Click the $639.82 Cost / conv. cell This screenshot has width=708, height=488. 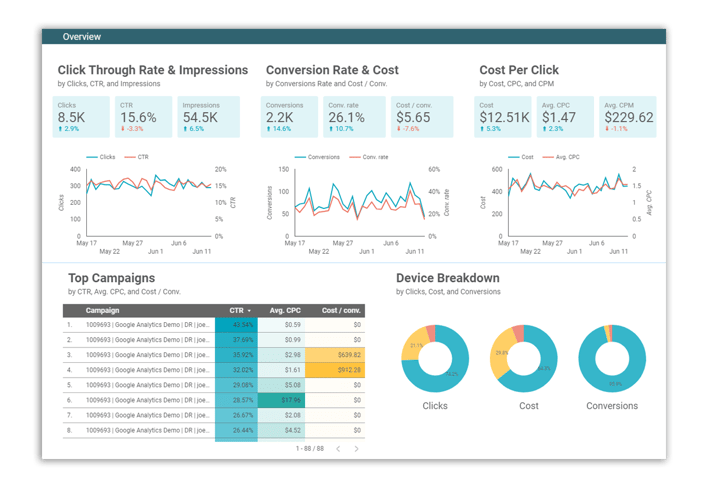335,355
